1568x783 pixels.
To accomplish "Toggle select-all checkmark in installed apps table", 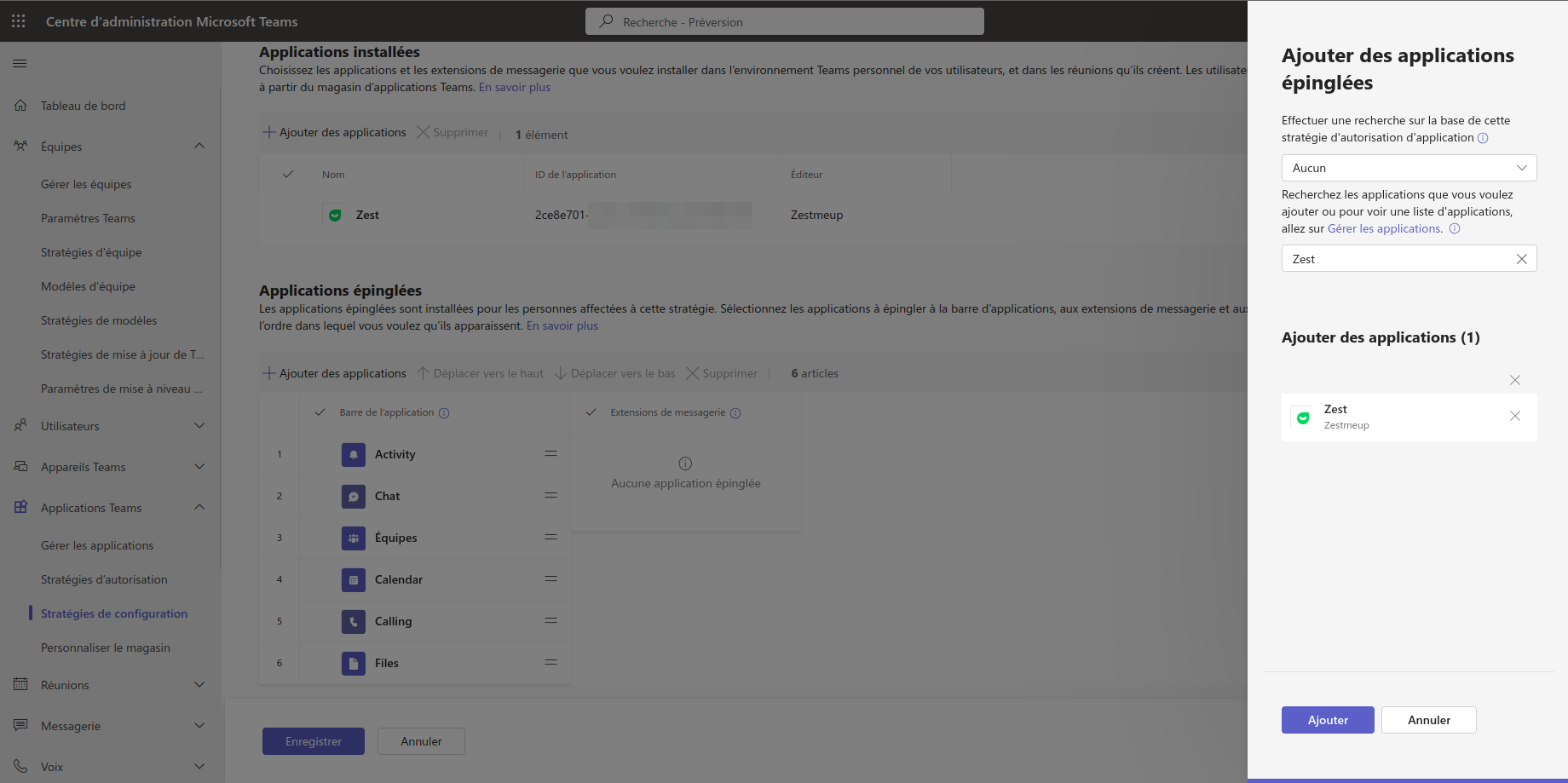I will [288, 175].
